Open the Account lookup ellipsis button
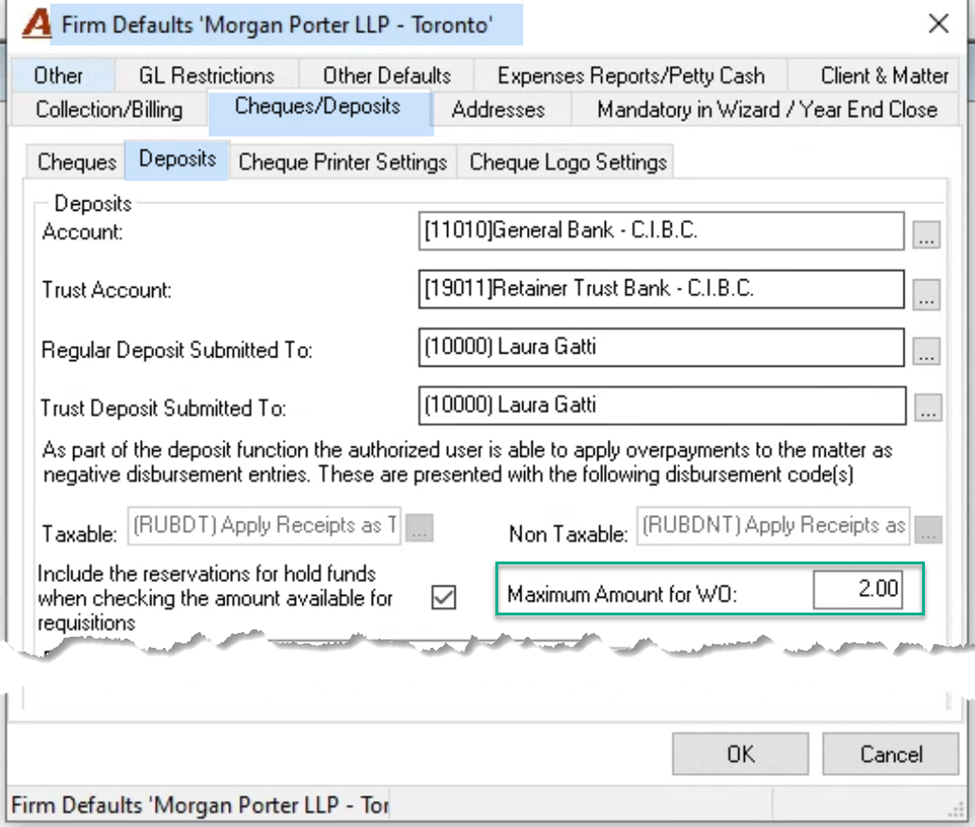Screen dimensions: 975x827 tap(926, 235)
